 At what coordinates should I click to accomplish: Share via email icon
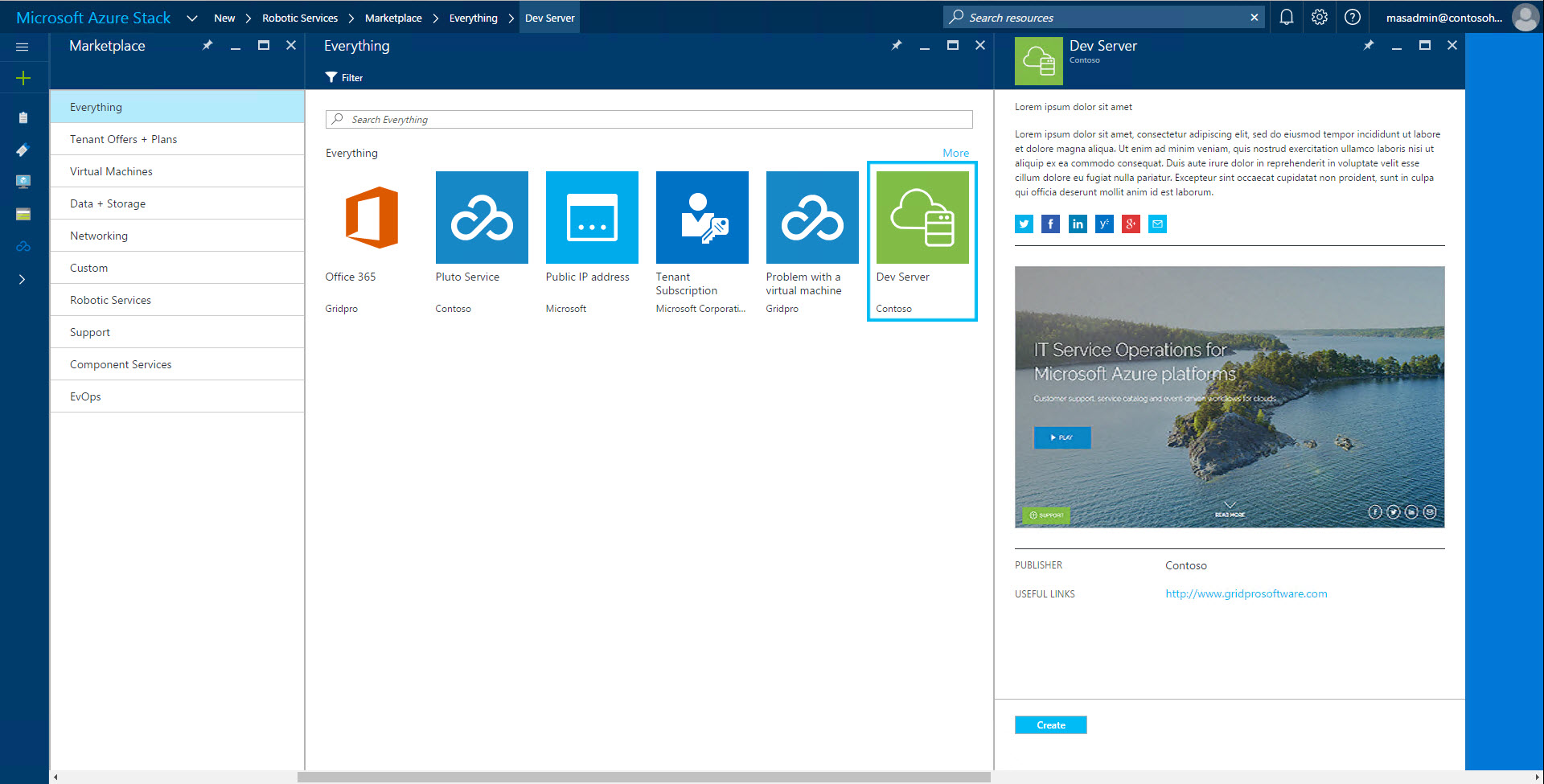pyautogui.click(x=1157, y=224)
